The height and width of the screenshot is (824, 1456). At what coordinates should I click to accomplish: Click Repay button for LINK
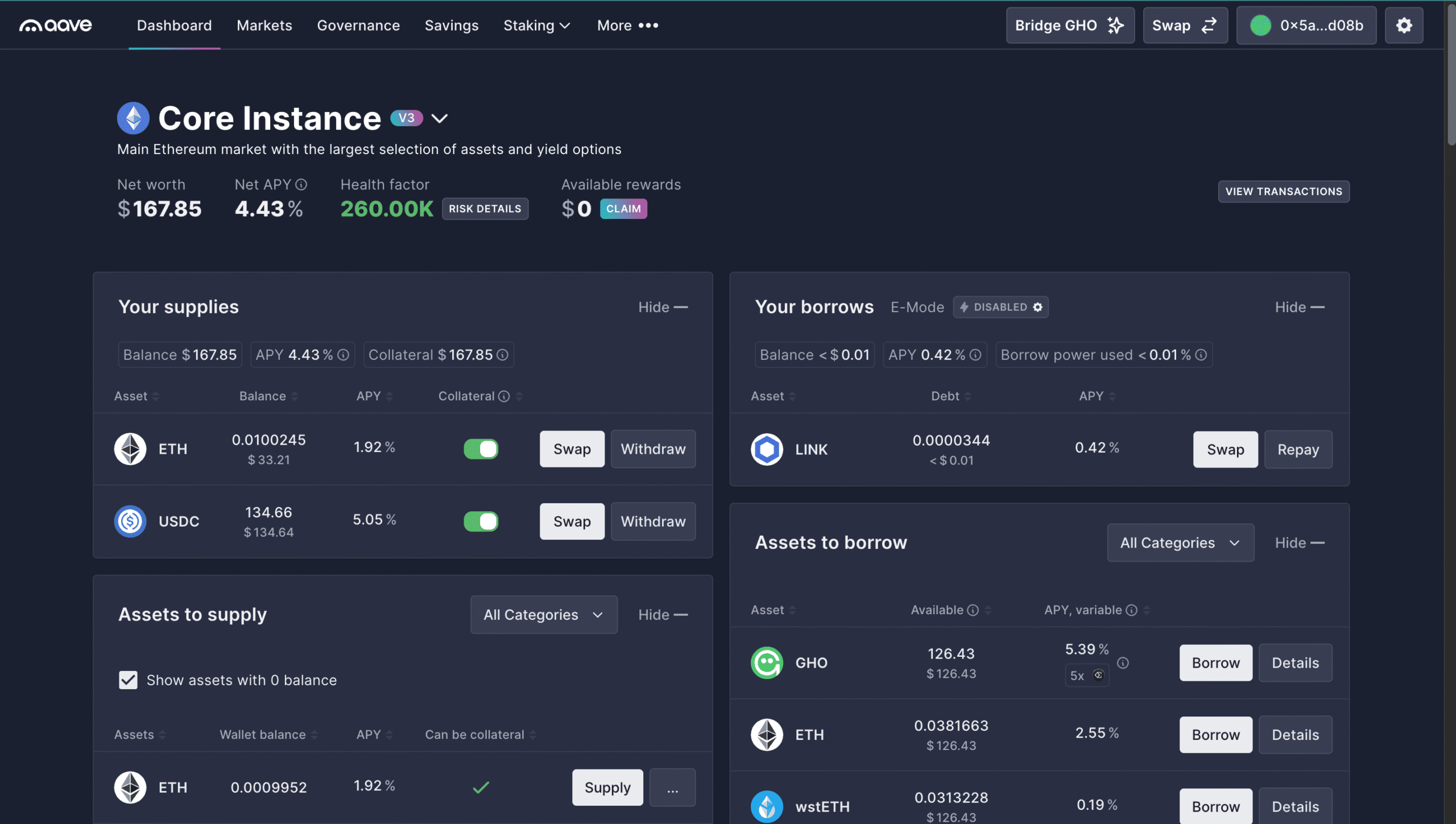[x=1297, y=449]
